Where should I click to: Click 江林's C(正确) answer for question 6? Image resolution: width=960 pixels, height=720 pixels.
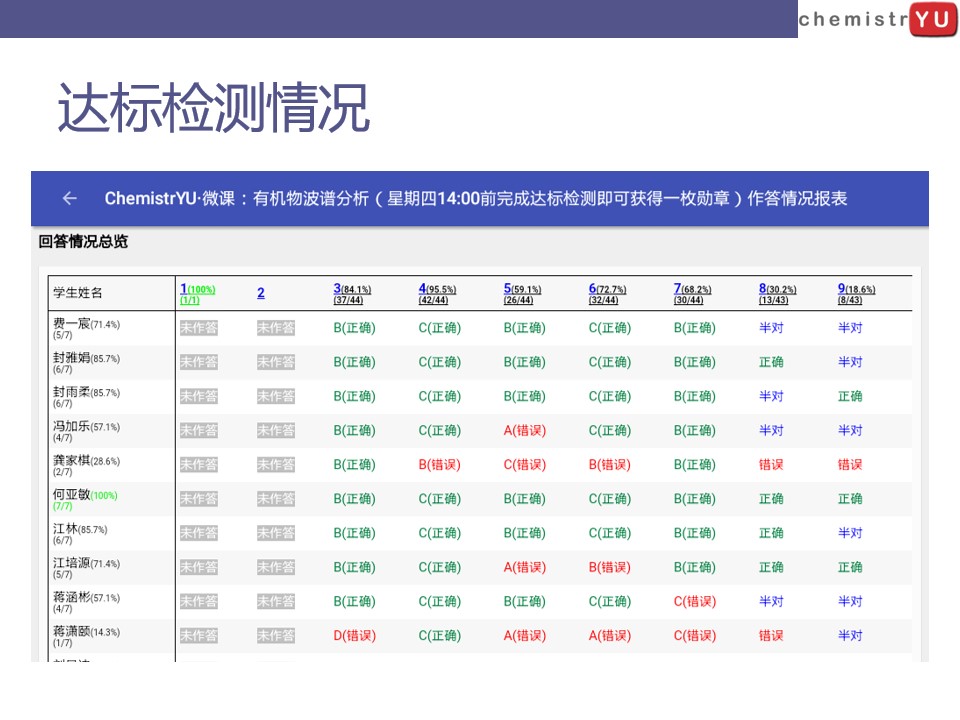(x=610, y=533)
